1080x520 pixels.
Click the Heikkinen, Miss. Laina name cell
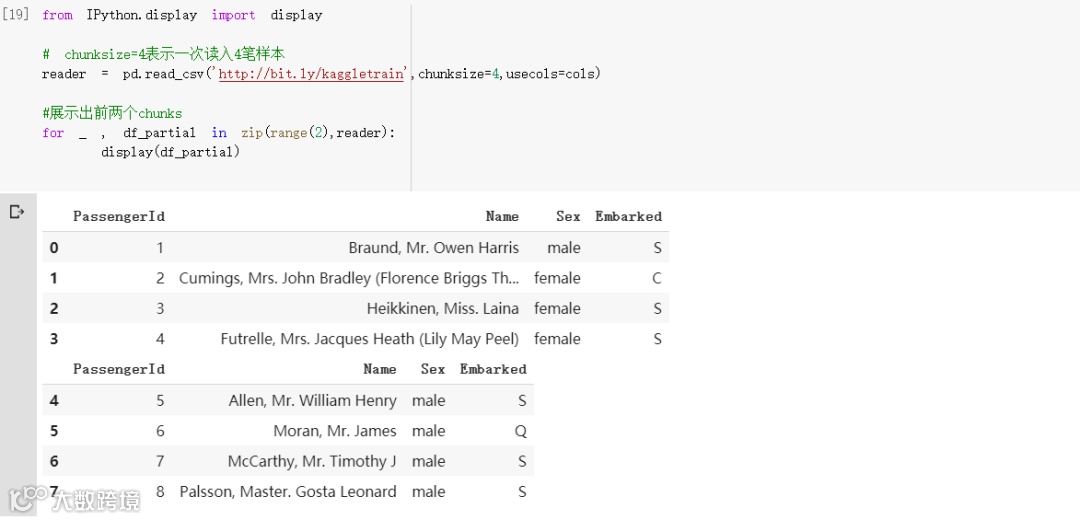442,309
